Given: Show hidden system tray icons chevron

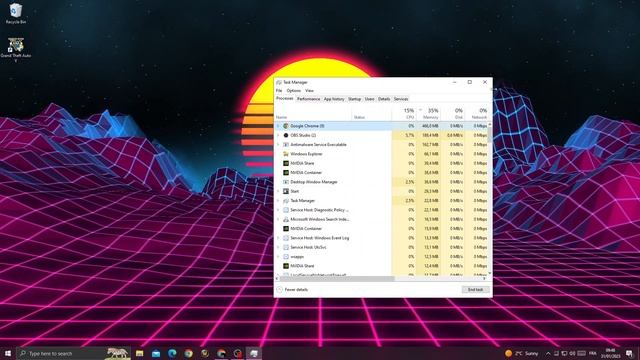Looking at the screenshot, I should (548, 353).
